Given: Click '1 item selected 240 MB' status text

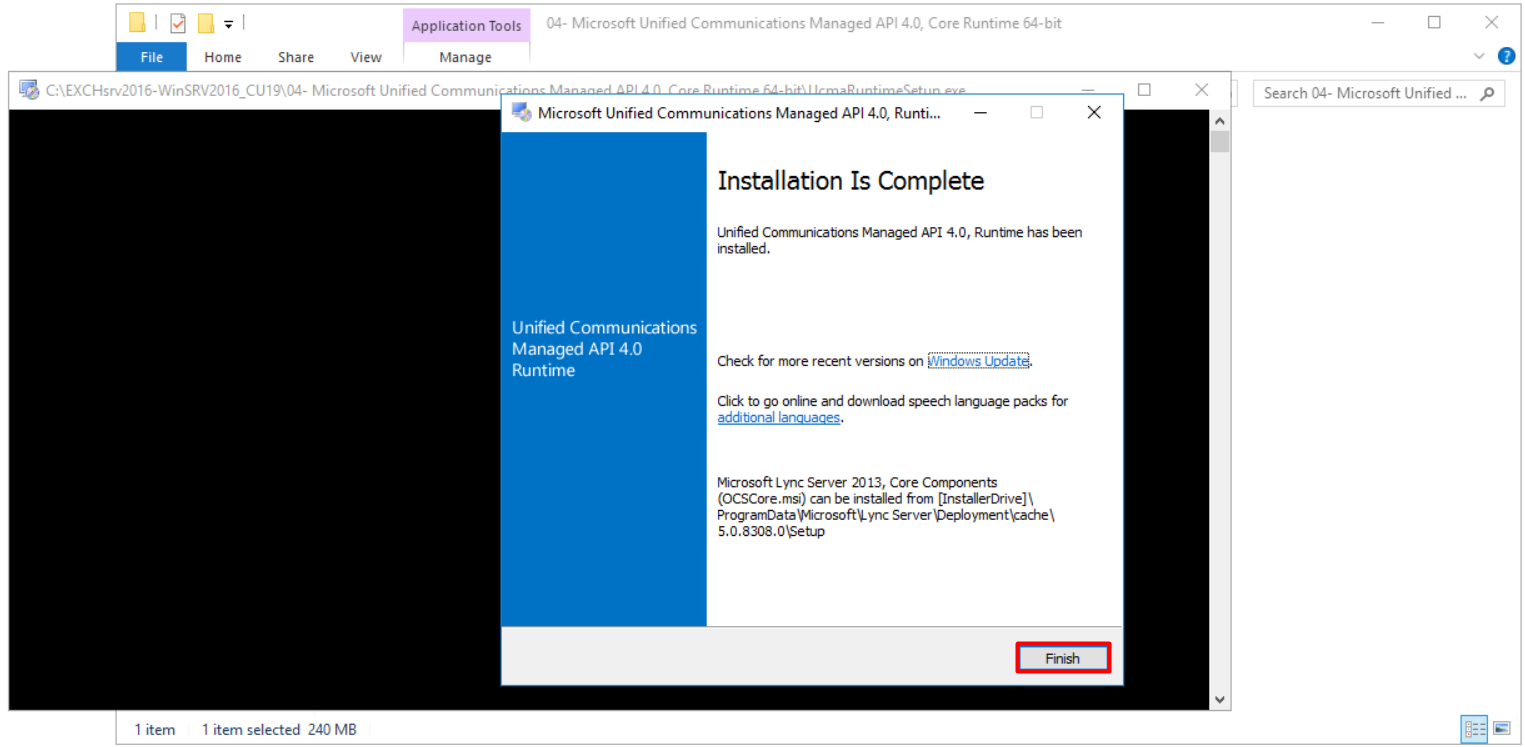Looking at the screenshot, I should [x=279, y=730].
